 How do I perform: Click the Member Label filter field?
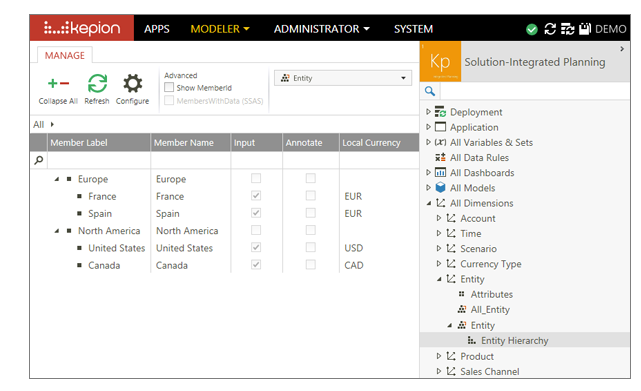tap(99, 160)
